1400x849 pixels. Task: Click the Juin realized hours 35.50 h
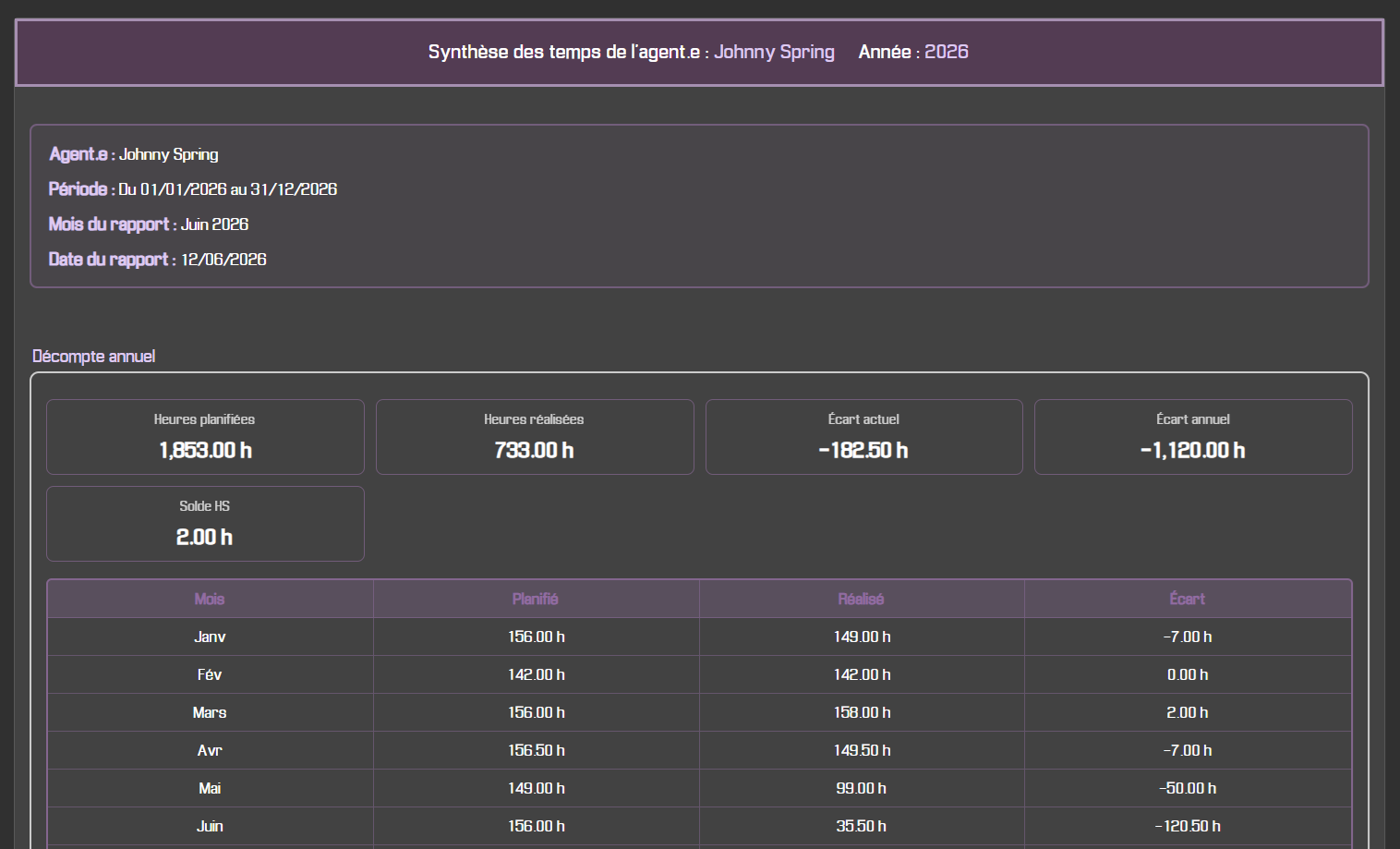[862, 826]
